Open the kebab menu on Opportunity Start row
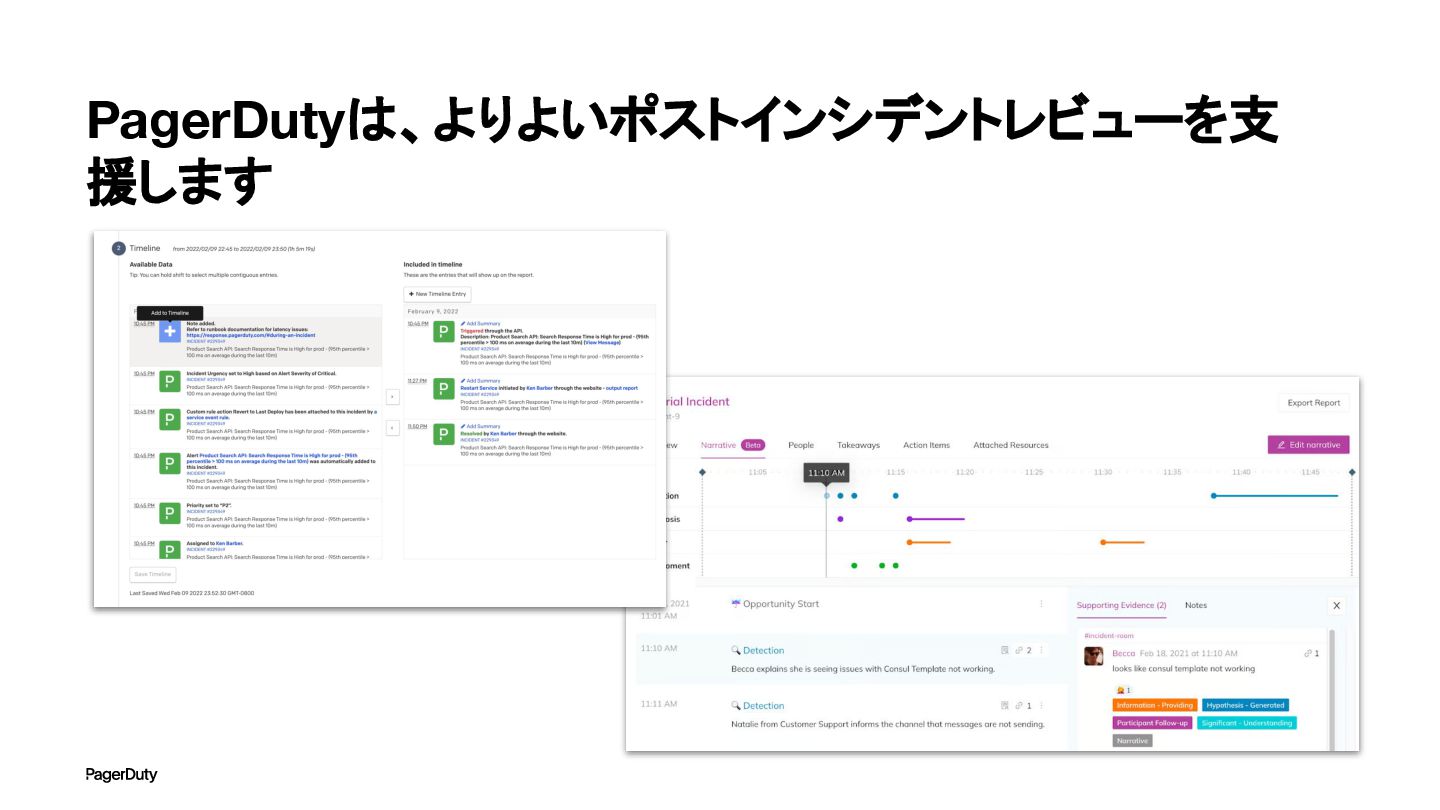The image size is (1440, 810). [1041, 604]
